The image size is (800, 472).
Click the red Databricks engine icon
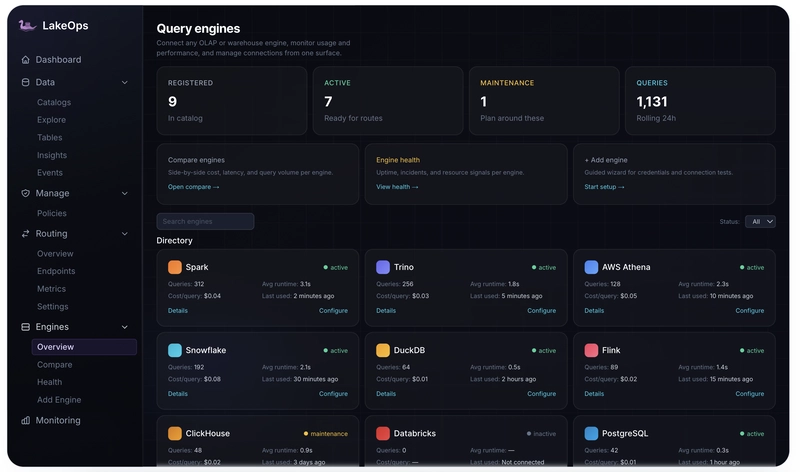pos(383,434)
